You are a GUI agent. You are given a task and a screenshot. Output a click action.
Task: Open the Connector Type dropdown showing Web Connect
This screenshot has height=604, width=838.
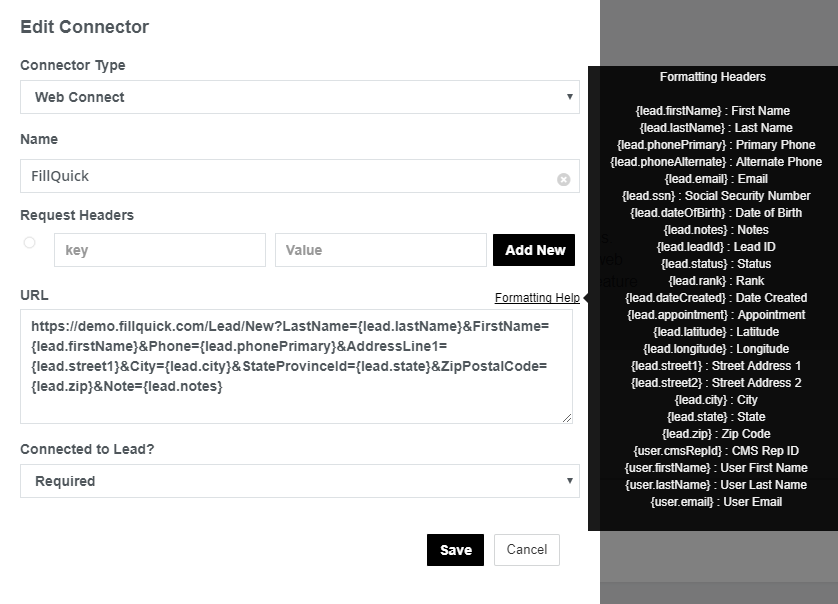tap(299, 97)
